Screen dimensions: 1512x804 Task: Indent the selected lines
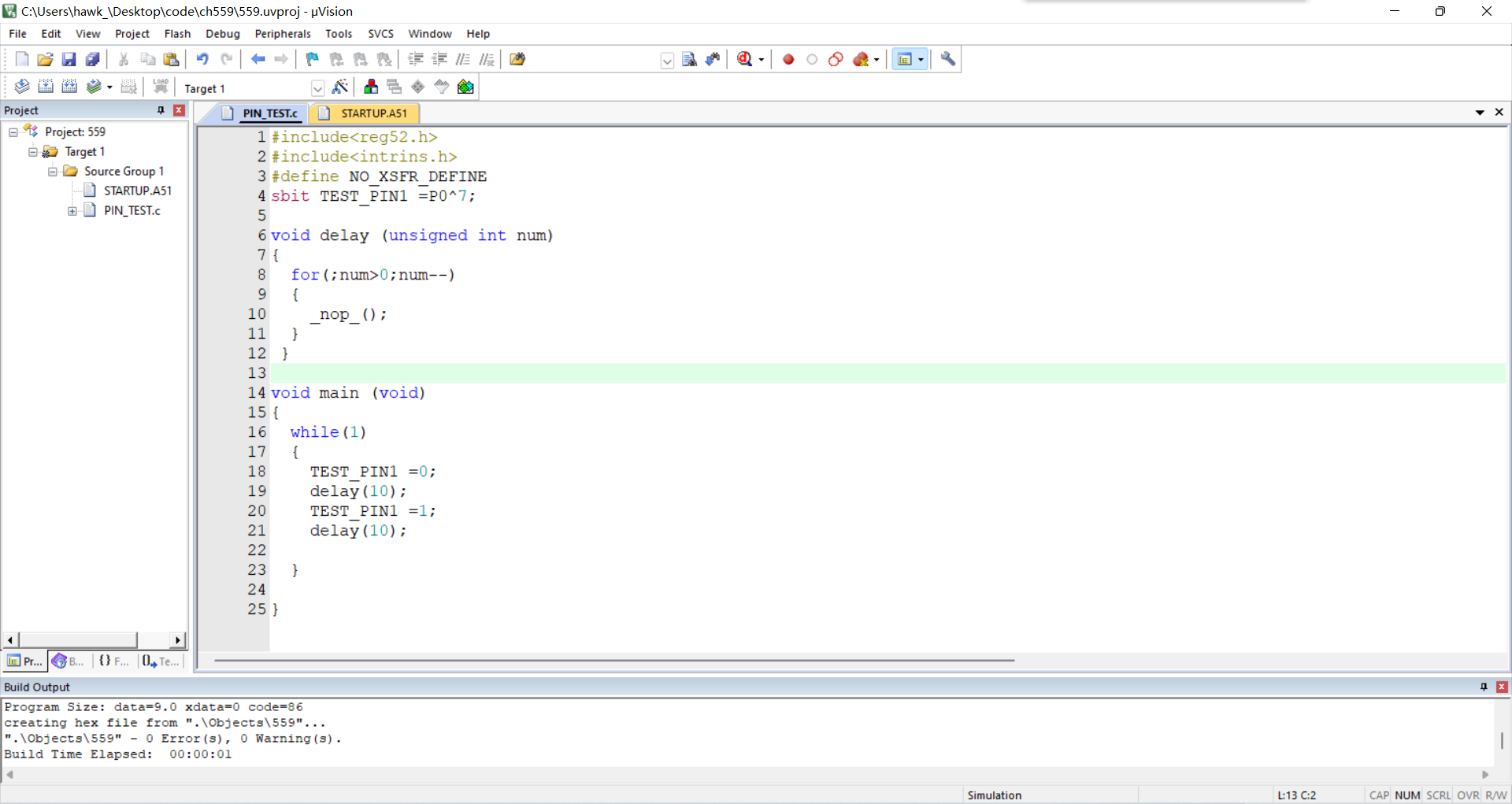pyautogui.click(x=416, y=59)
